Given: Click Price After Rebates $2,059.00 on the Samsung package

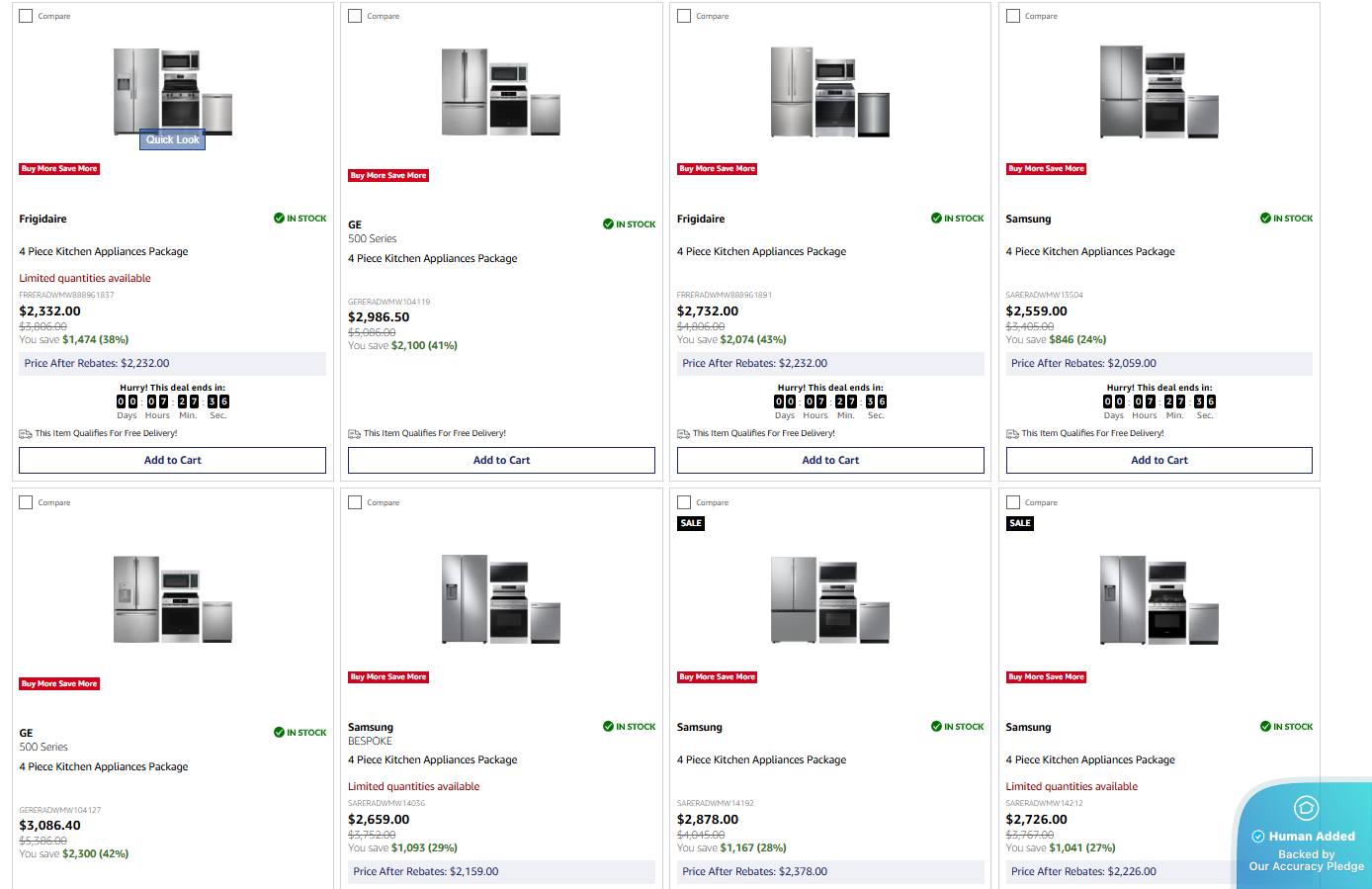Looking at the screenshot, I should pyautogui.click(x=1083, y=363).
